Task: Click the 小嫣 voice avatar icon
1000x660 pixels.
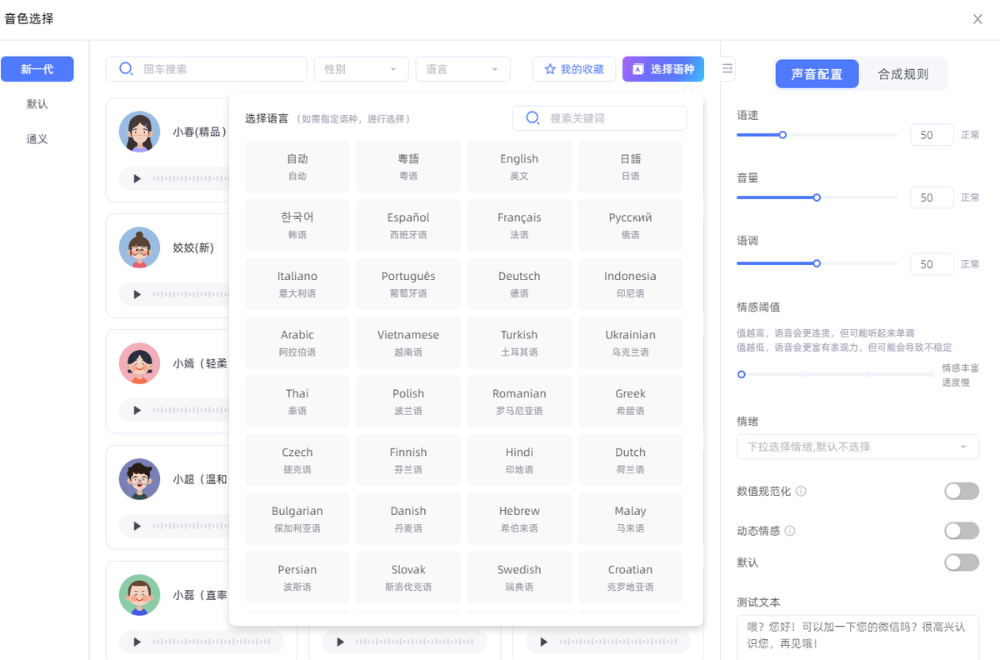Action: 139,364
